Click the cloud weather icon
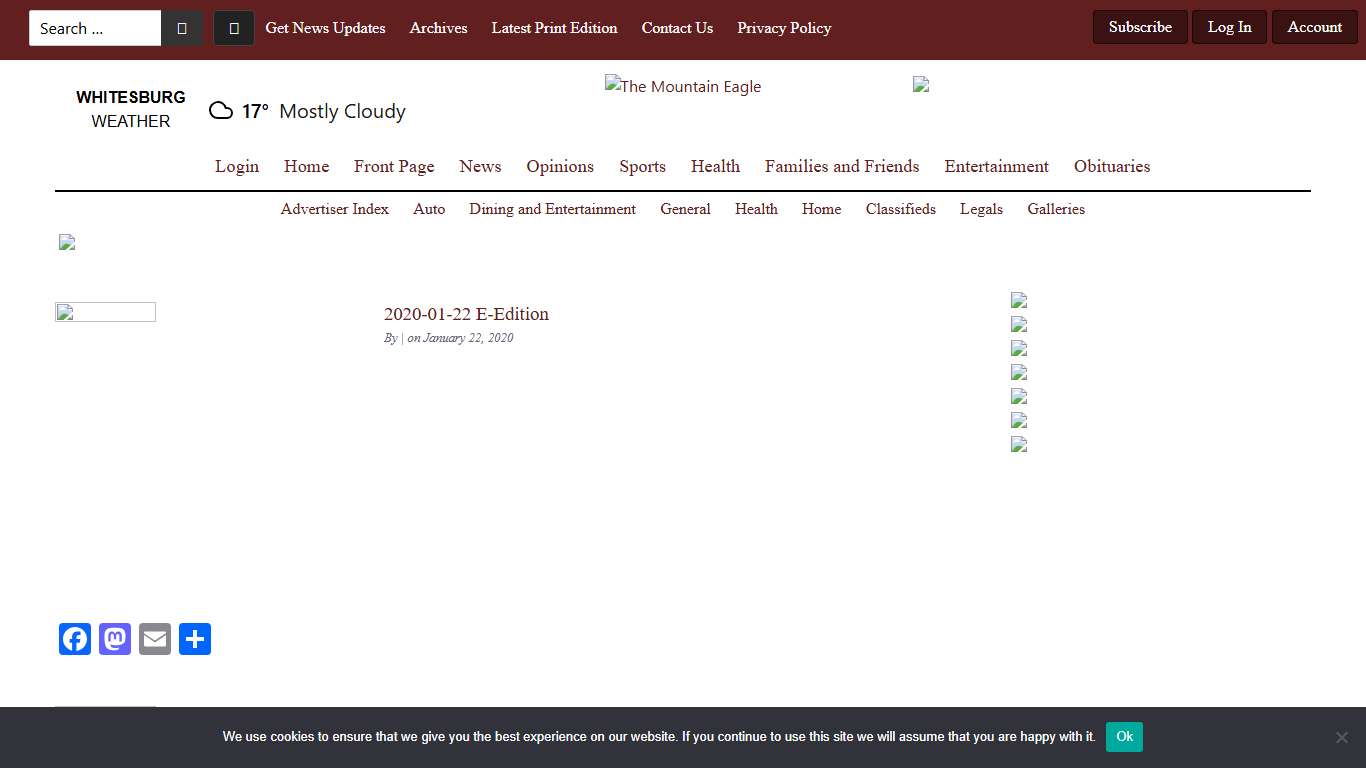The image size is (1366, 768). pyautogui.click(x=221, y=111)
